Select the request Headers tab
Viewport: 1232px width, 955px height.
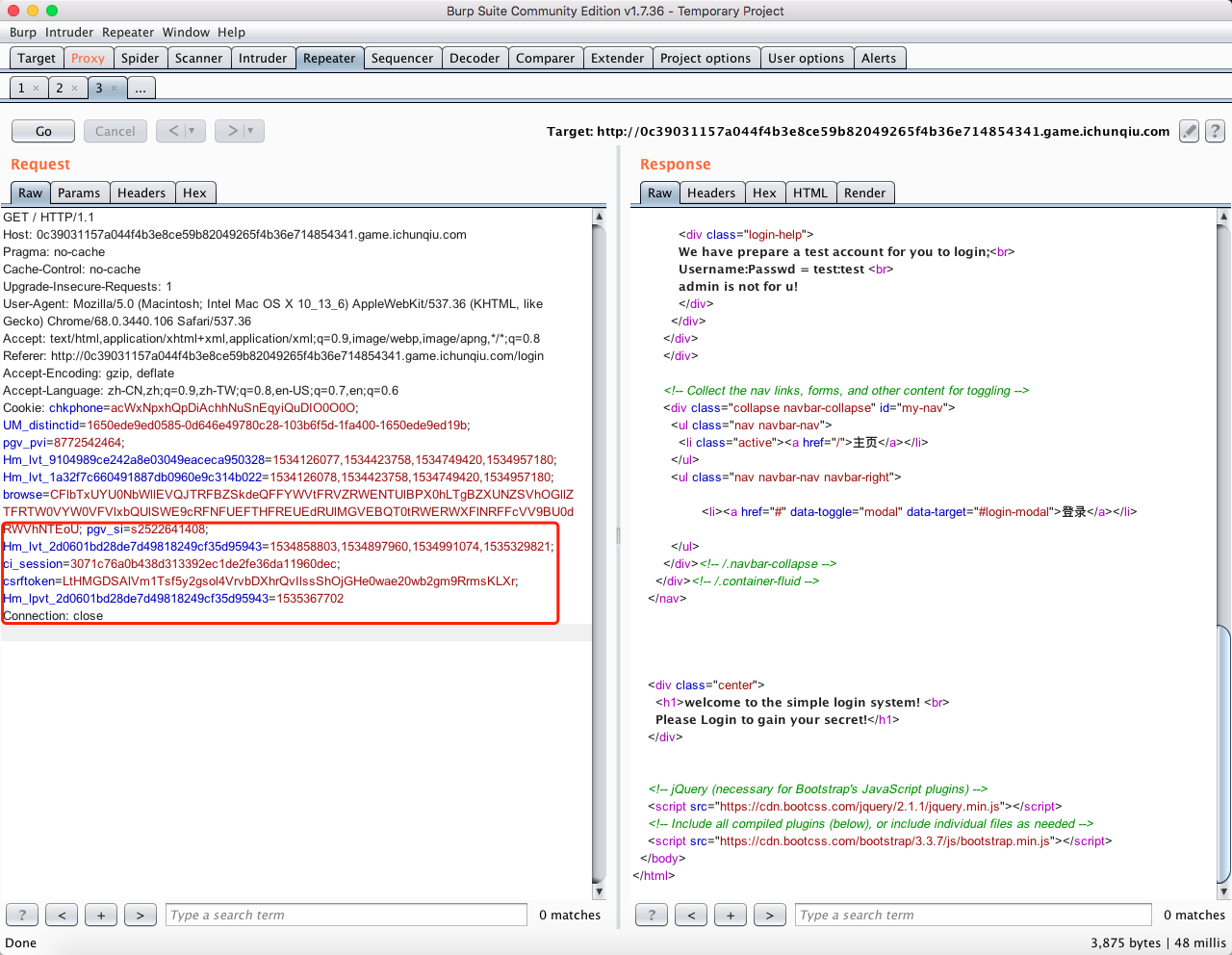[141, 193]
